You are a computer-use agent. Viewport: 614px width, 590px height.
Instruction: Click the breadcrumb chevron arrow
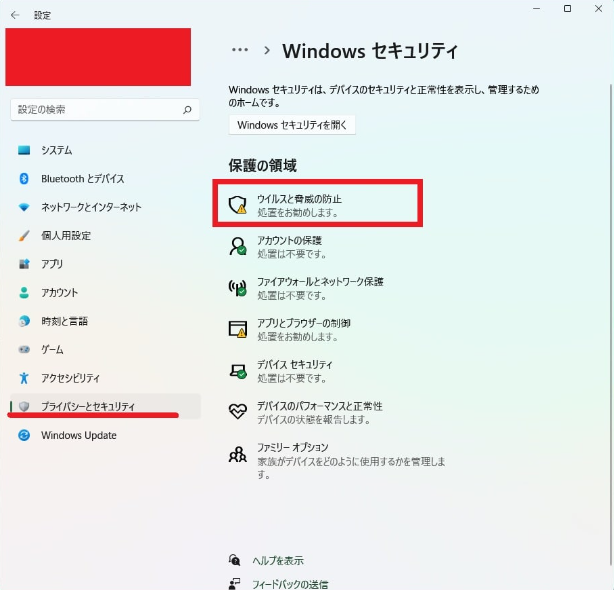267,51
